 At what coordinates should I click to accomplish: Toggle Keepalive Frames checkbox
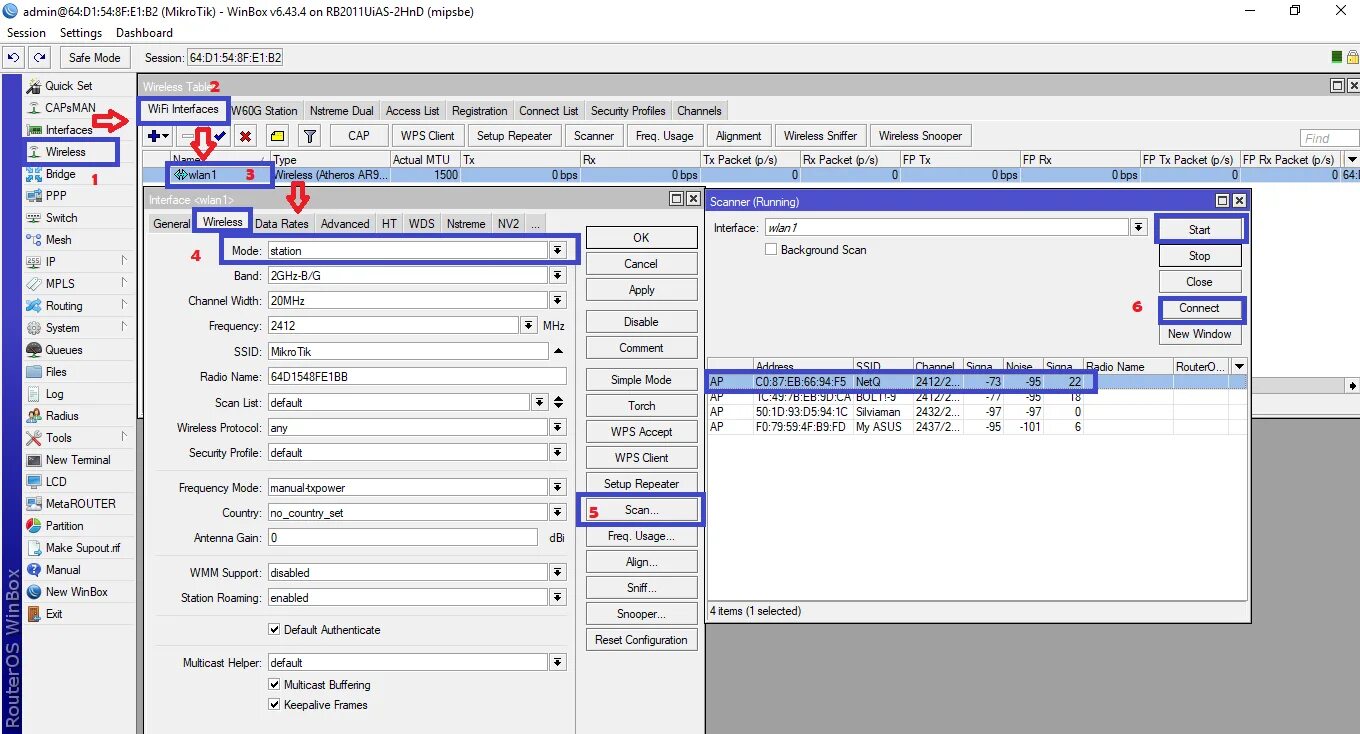point(274,705)
